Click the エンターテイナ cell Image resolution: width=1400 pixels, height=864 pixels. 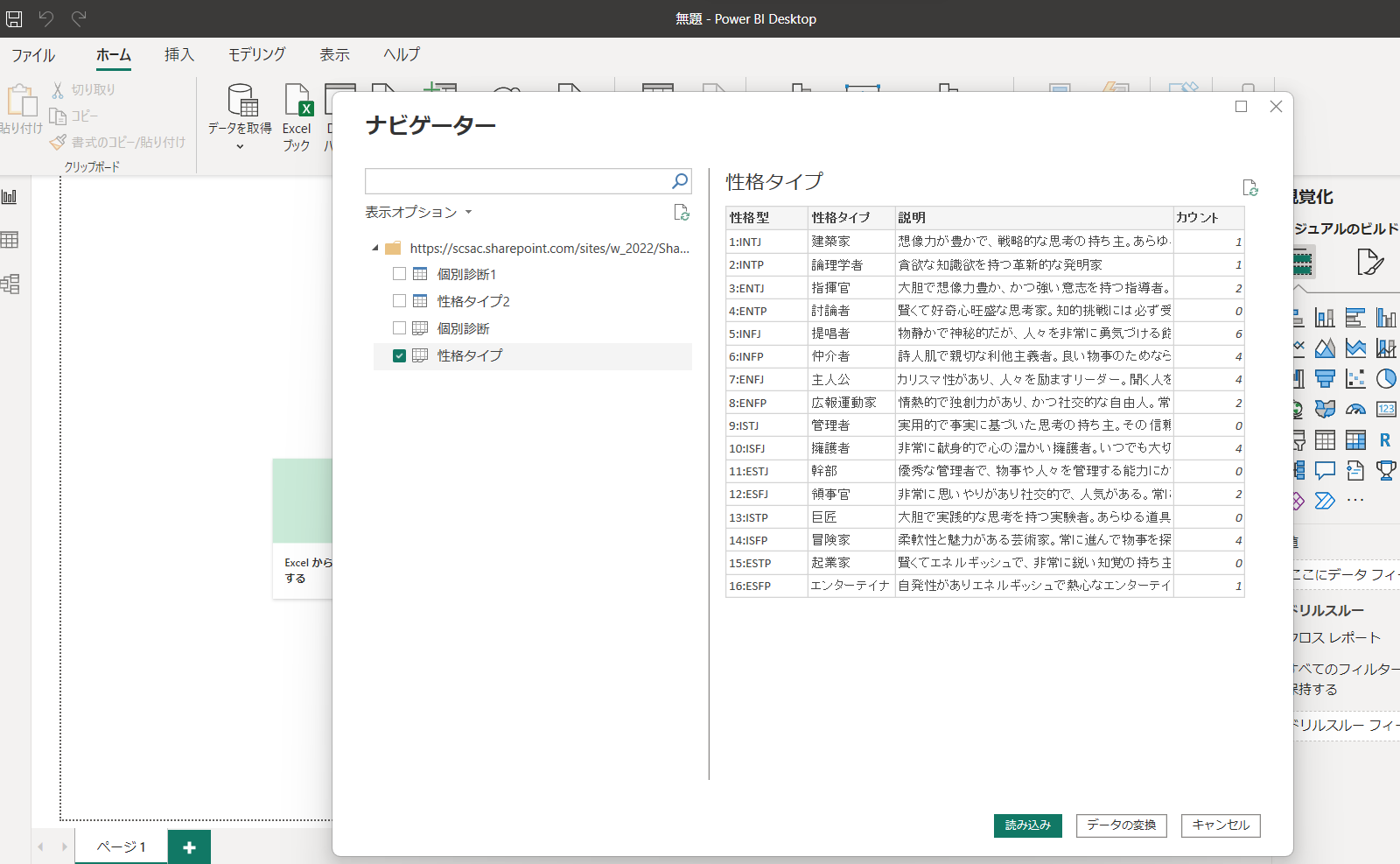coord(850,586)
